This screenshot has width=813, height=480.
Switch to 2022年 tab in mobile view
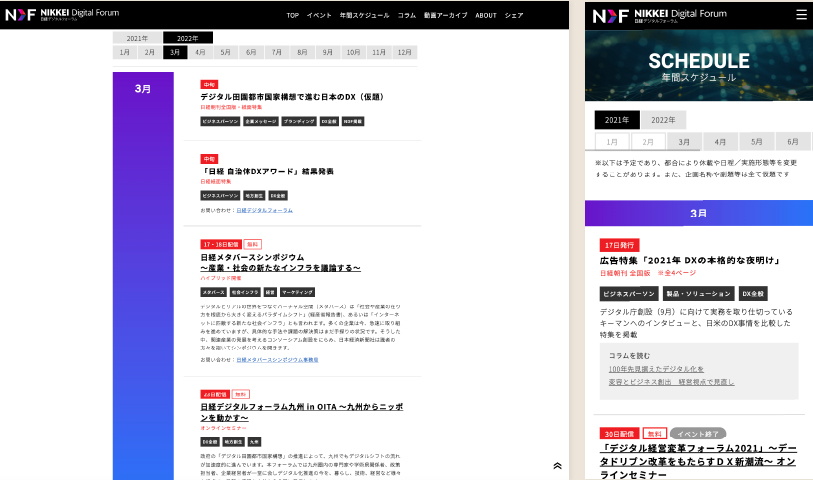click(x=663, y=120)
